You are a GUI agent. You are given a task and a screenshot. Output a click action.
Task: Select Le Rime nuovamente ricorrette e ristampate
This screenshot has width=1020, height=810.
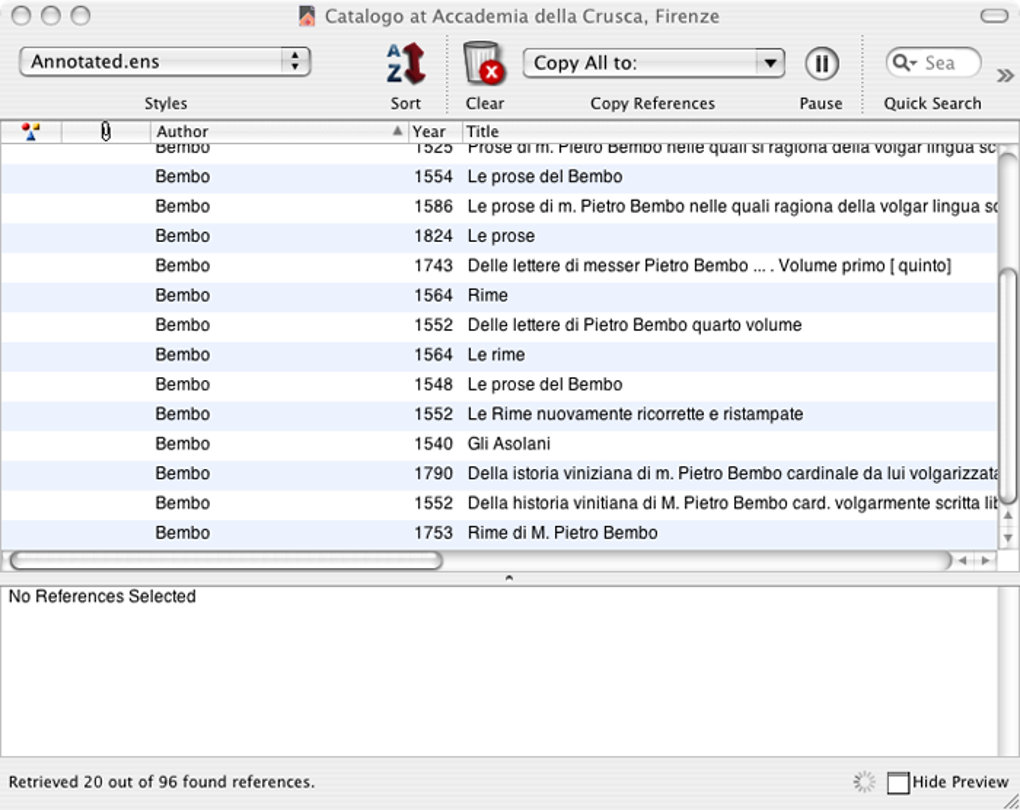pos(499,414)
